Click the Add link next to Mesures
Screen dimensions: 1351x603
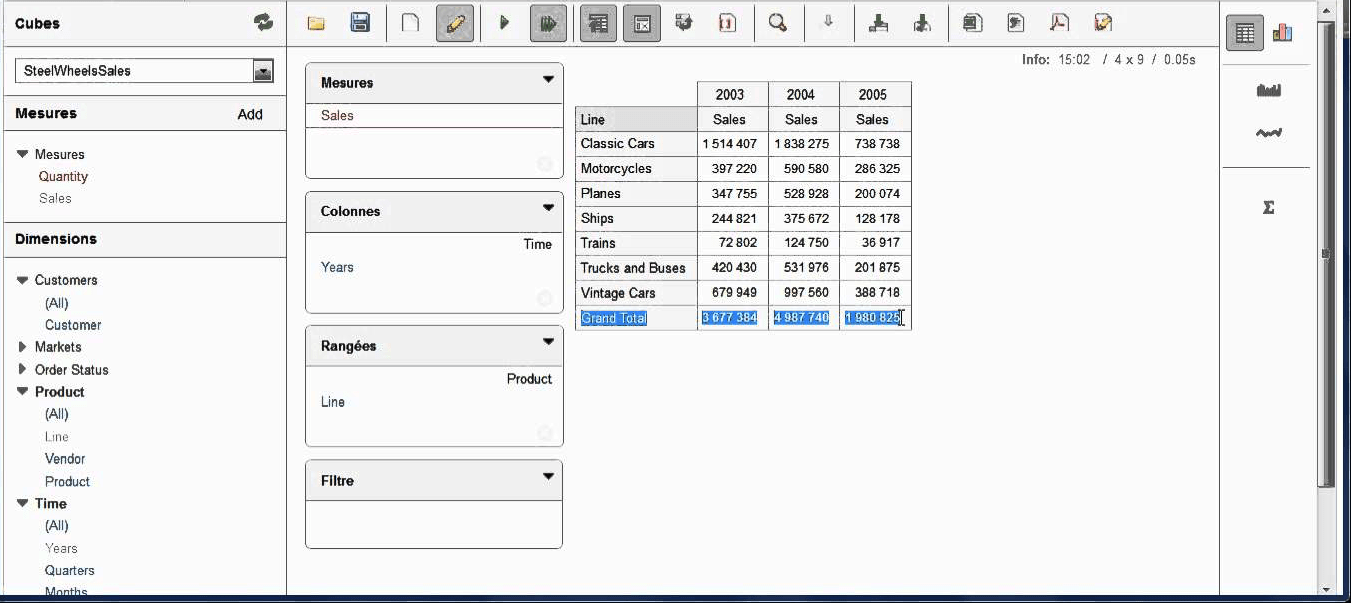pyautogui.click(x=250, y=114)
